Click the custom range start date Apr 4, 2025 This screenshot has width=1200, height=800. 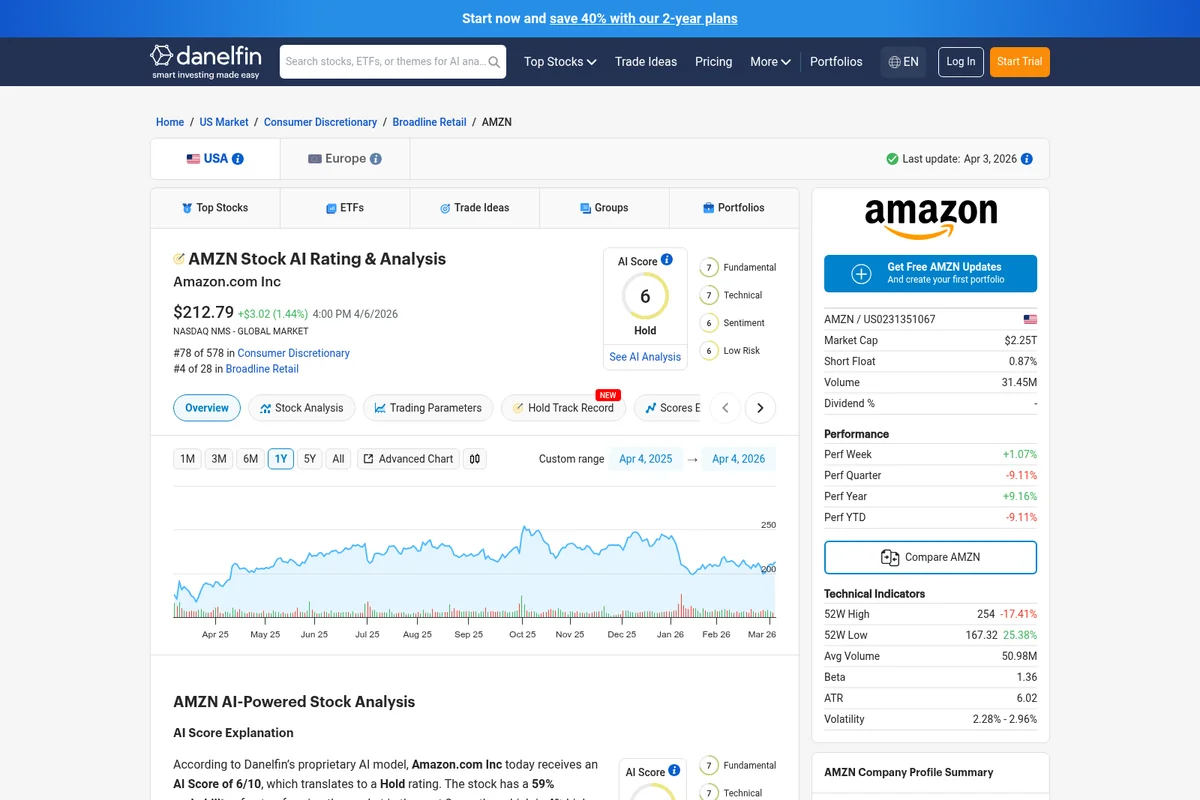point(646,458)
